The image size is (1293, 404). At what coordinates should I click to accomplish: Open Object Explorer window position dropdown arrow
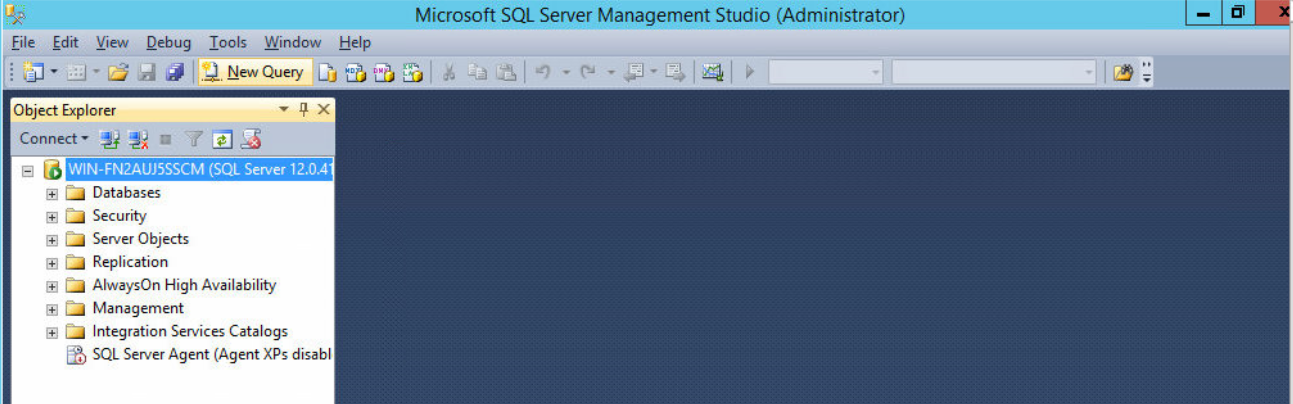tap(284, 110)
